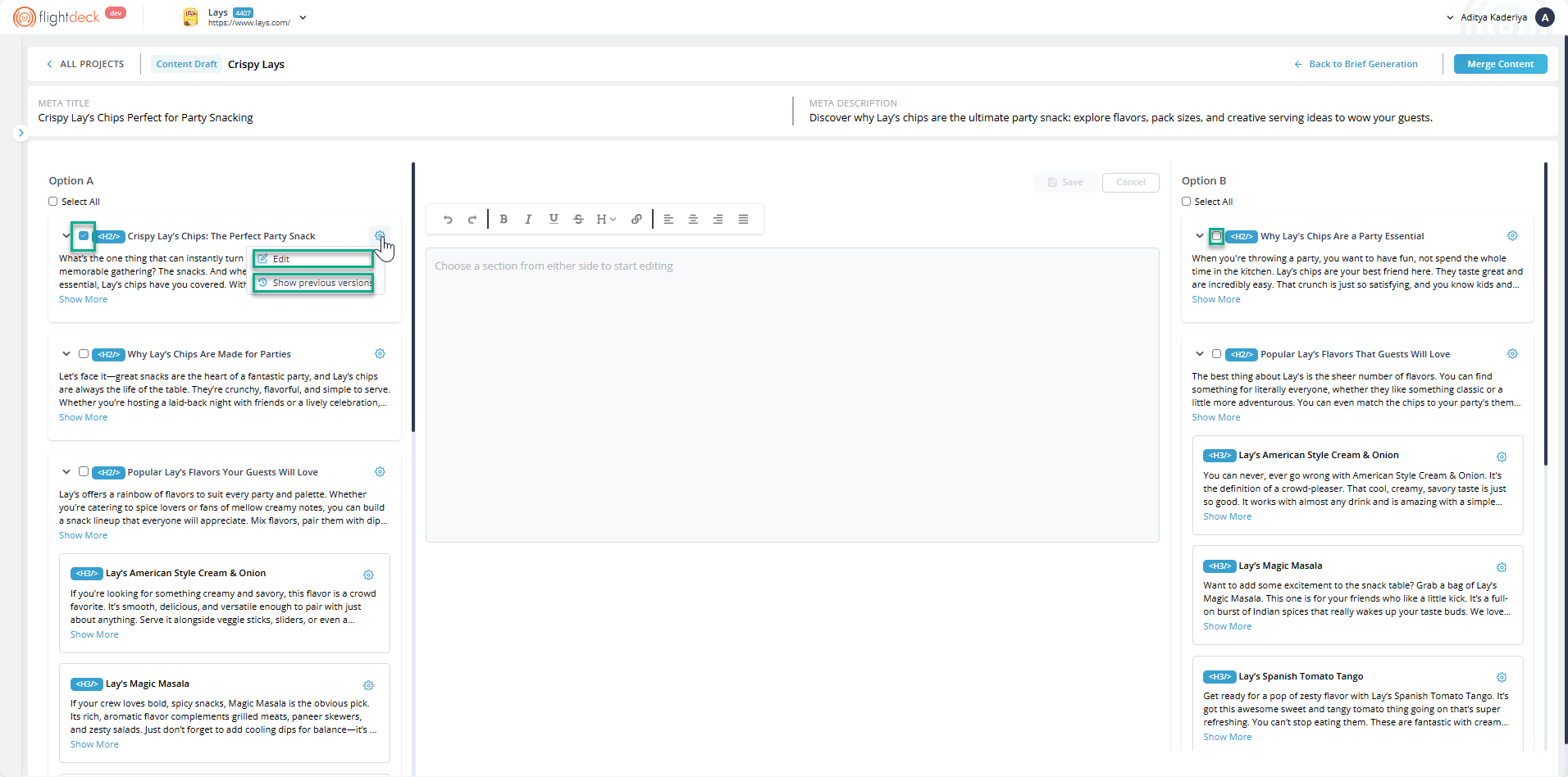Toggle bold formatting
1568x777 pixels.
point(504,220)
